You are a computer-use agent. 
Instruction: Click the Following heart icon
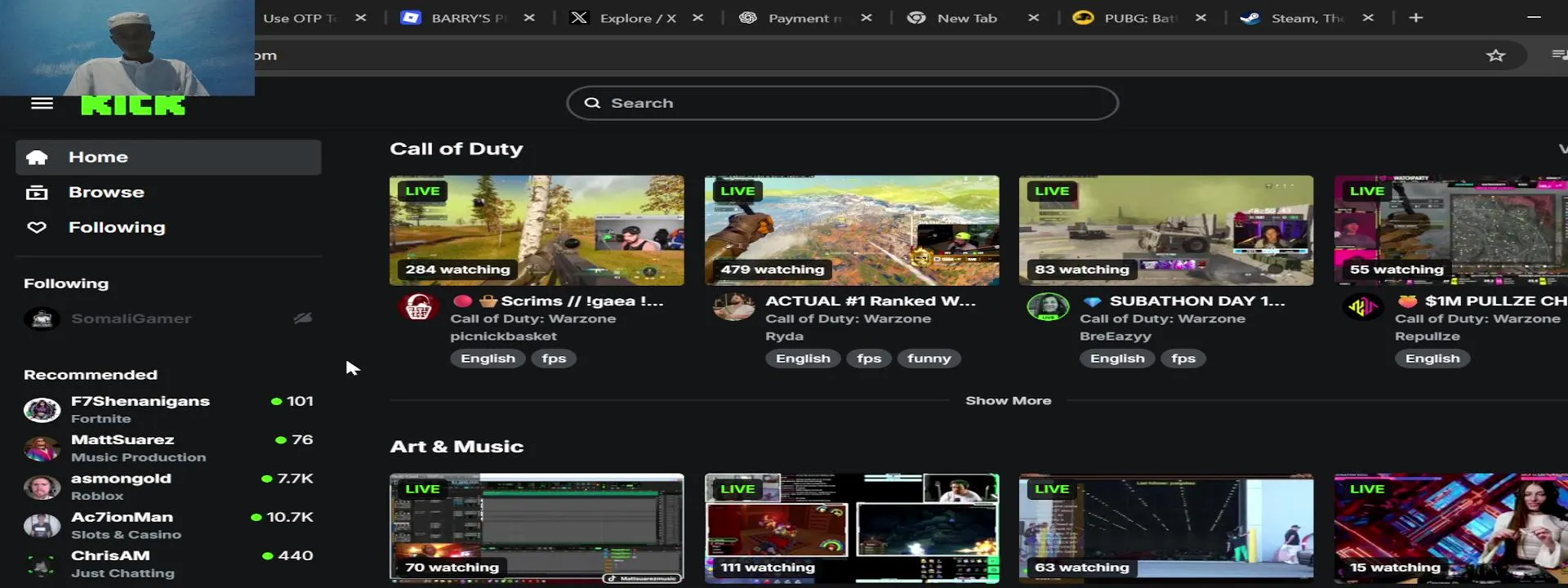coord(37,228)
